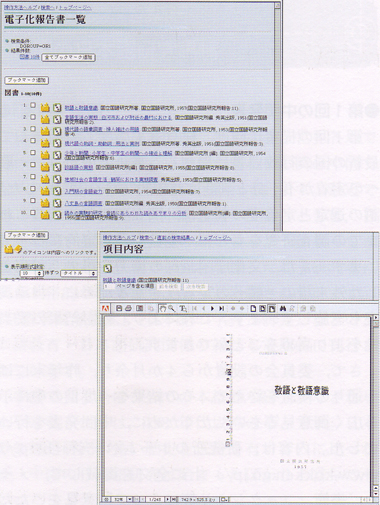This screenshot has height=505, width=380.
Task: Open document icon in list row 5
Action: [57, 155]
